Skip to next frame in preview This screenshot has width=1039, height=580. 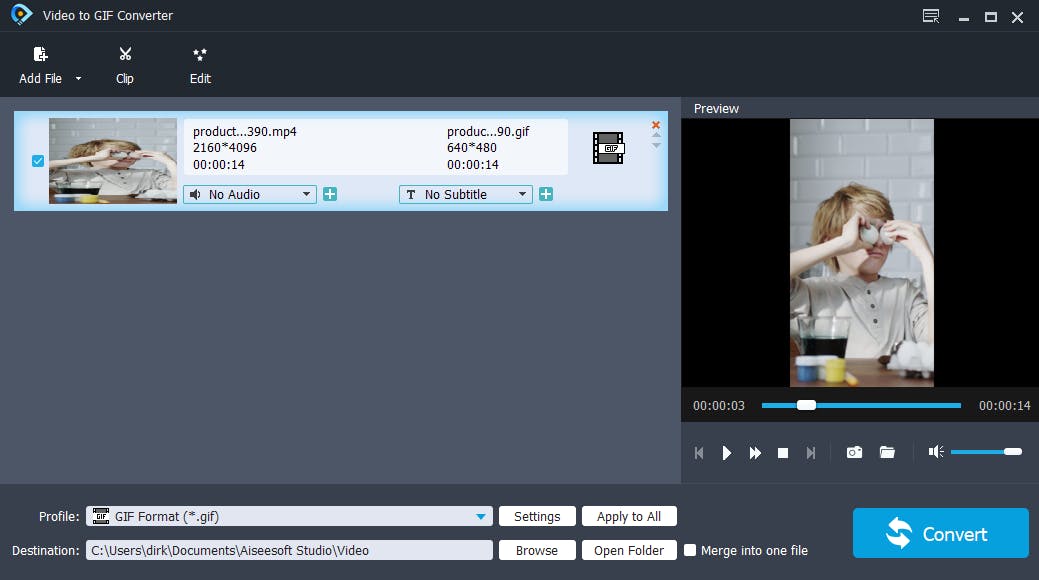(810, 453)
